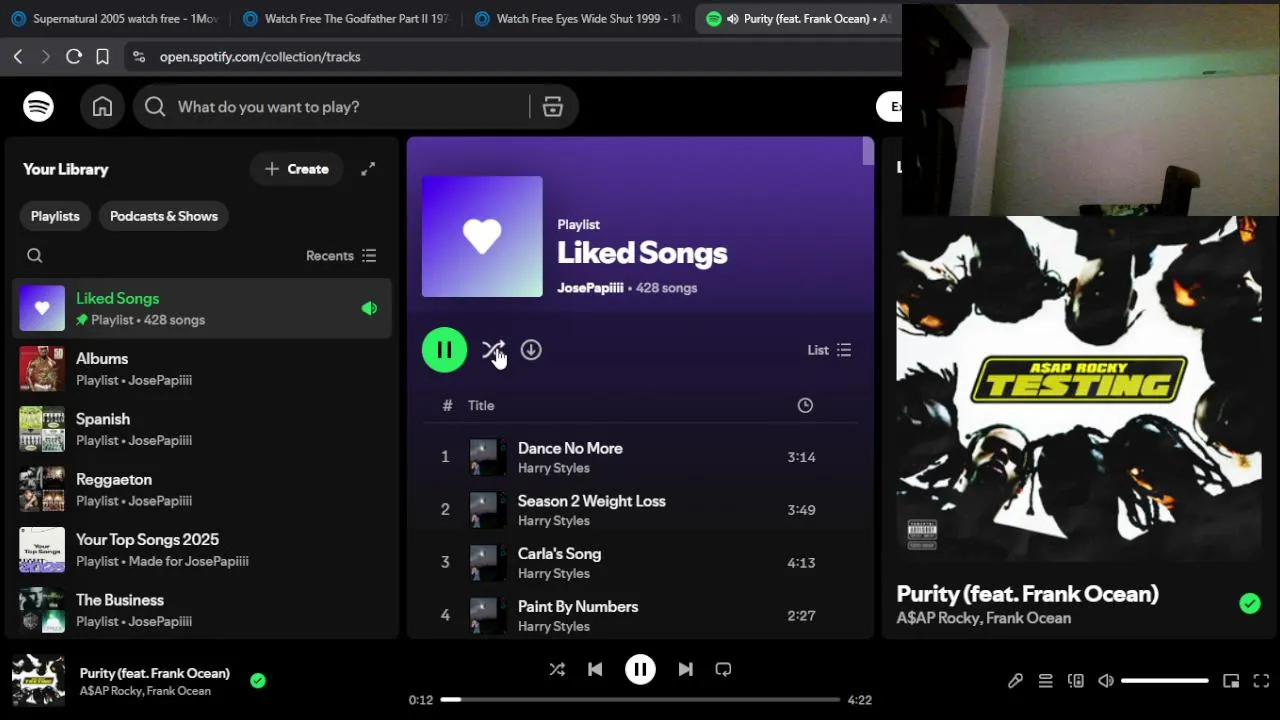Screen dimensions: 1280x720
Task: Open the JosePapiiii profile link in the playlist header
Action: (x=590, y=288)
